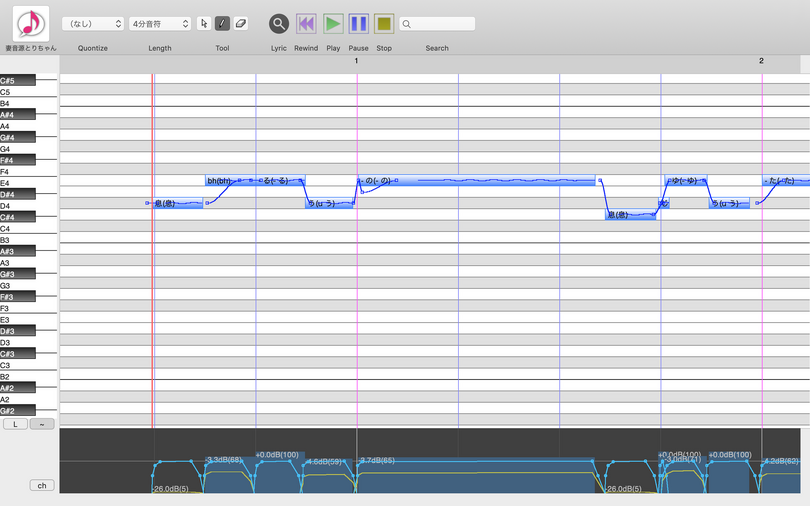Select the た note near measure 2
The image size is (810, 506).
pyautogui.click(x=786, y=181)
